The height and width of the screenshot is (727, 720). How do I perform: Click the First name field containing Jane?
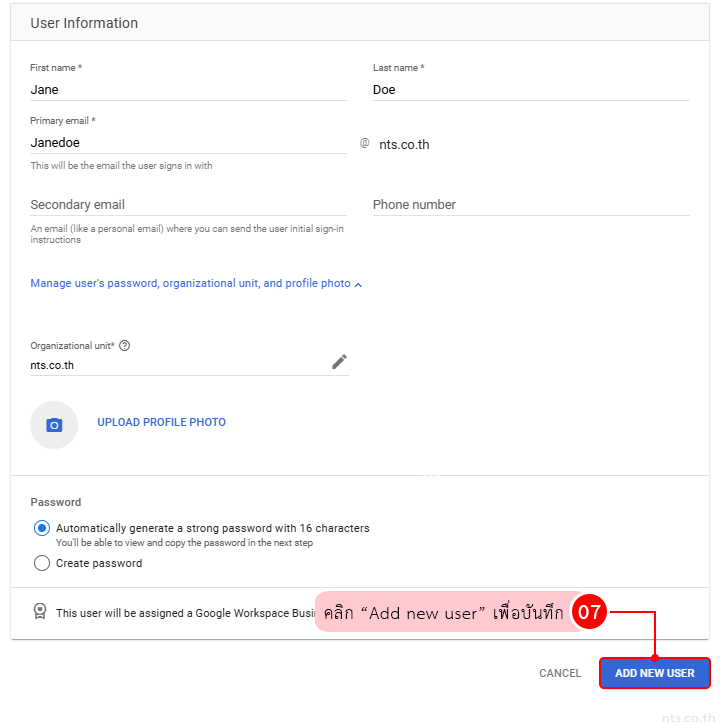click(188, 90)
